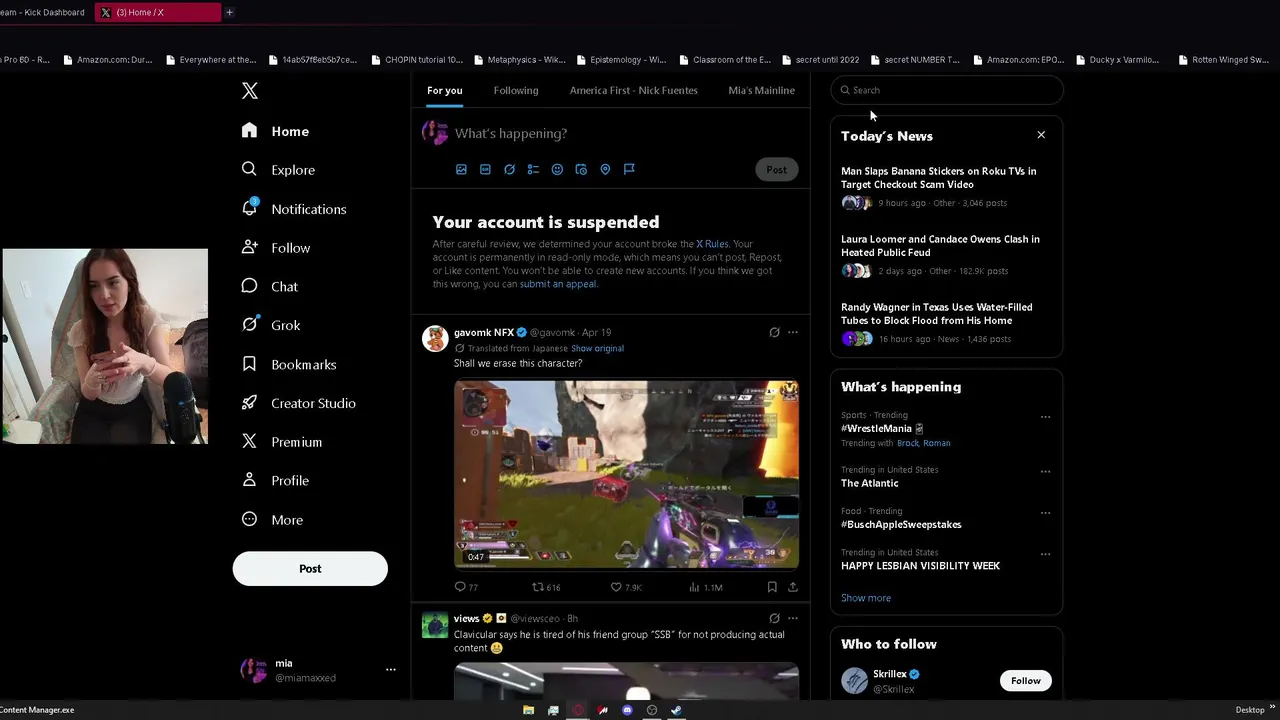Switch to Kick Dashboard browser tab
The image size is (1280, 720).
click(x=44, y=12)
